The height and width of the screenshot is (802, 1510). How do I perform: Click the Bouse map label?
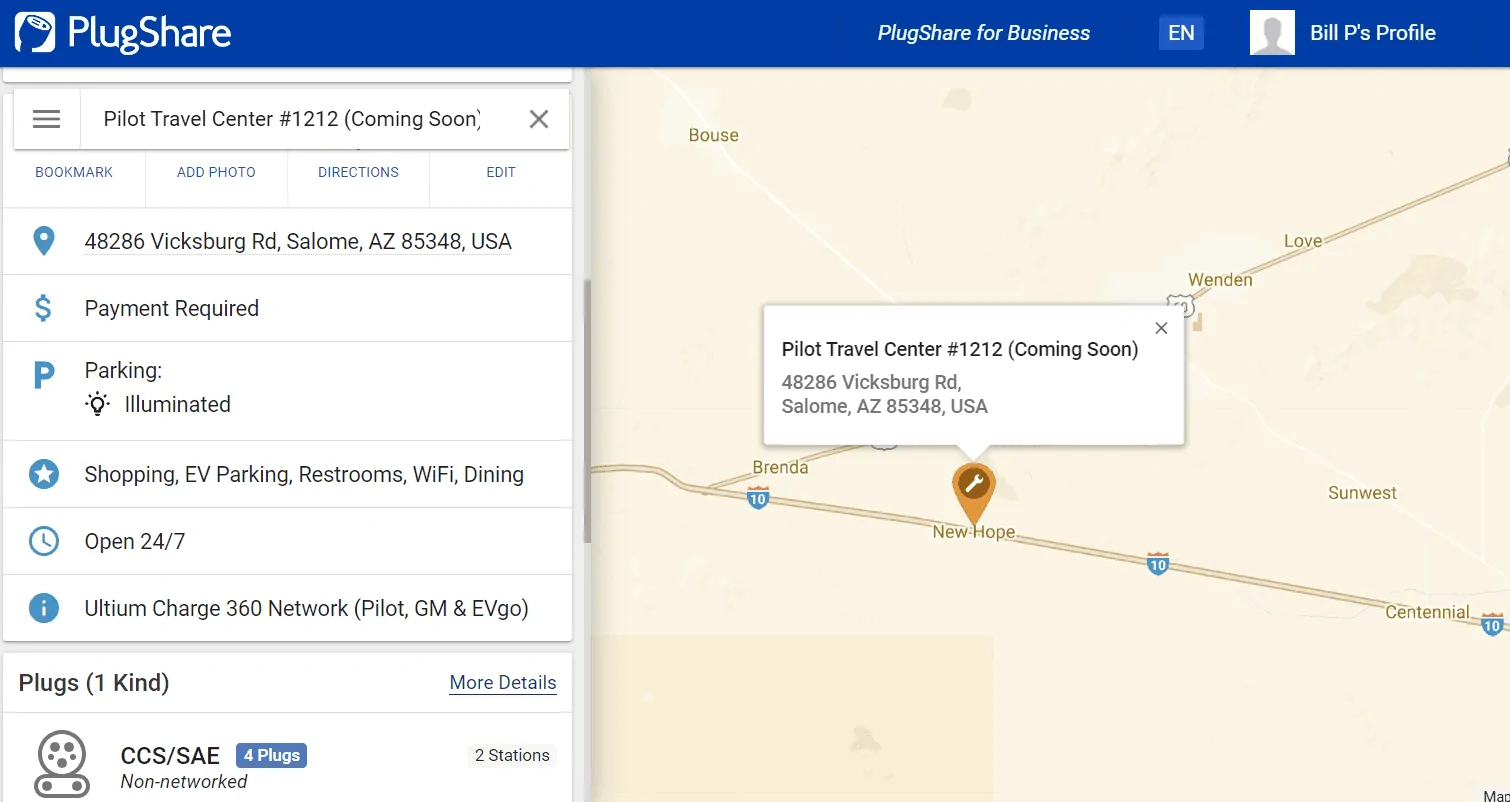(714, 135)
